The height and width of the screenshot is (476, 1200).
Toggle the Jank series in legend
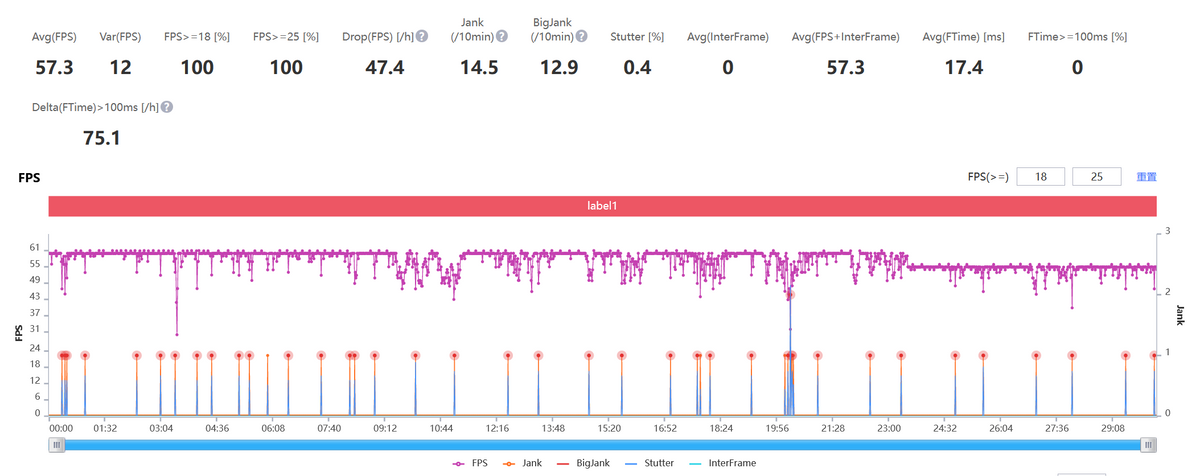click(524, 463)
